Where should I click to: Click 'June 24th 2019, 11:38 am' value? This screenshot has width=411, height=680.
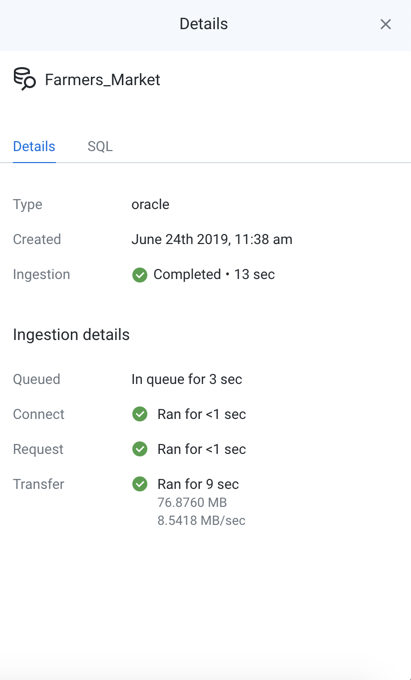[x=212, y=239]
